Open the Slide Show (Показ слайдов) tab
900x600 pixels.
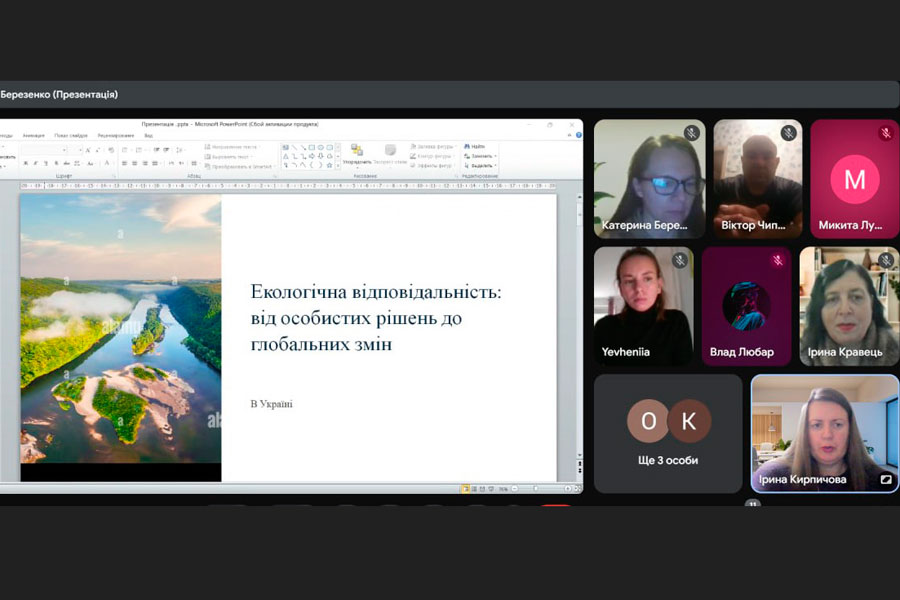point(71,135)
